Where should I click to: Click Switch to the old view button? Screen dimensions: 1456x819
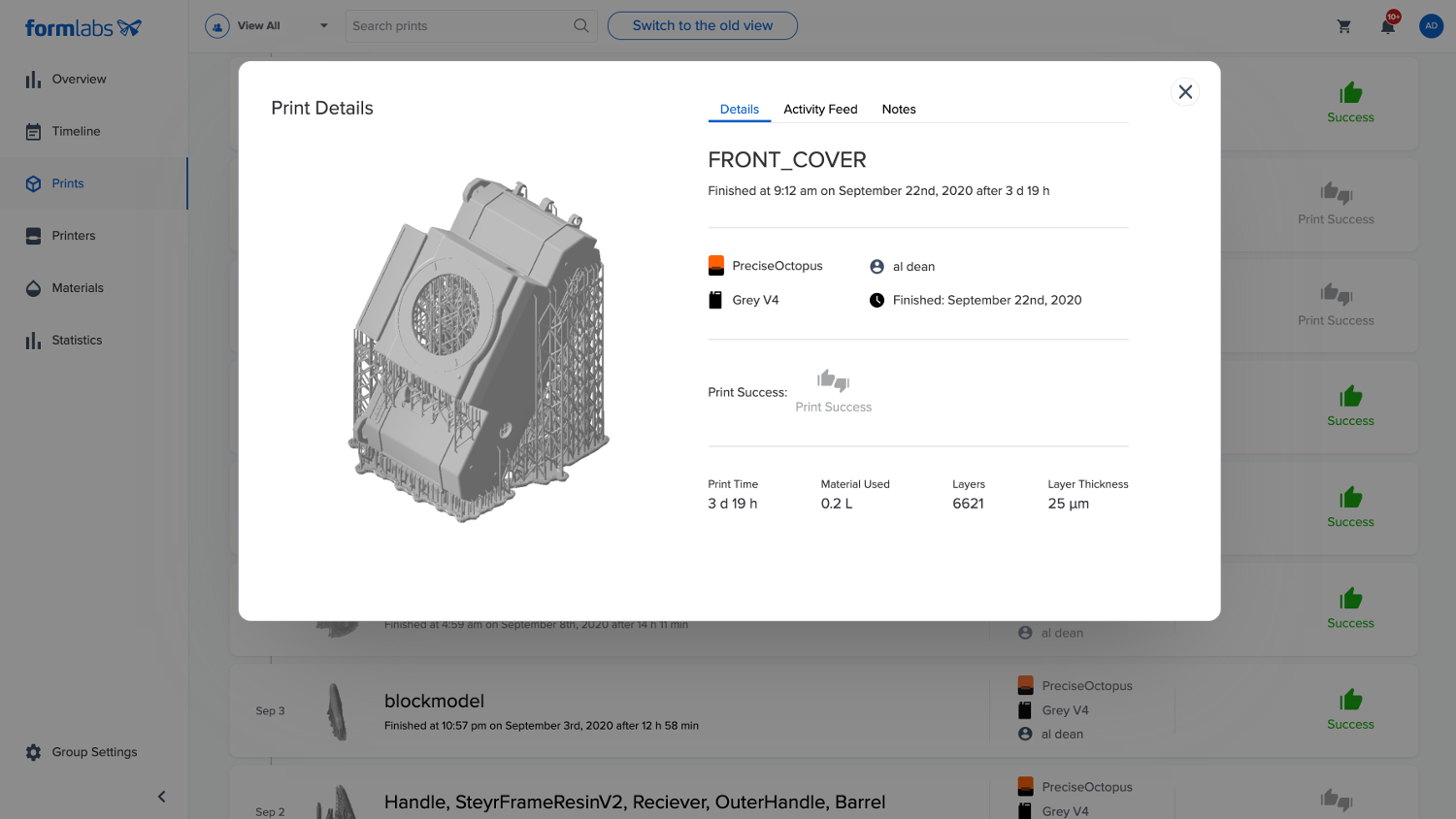(x=702, y=26)
